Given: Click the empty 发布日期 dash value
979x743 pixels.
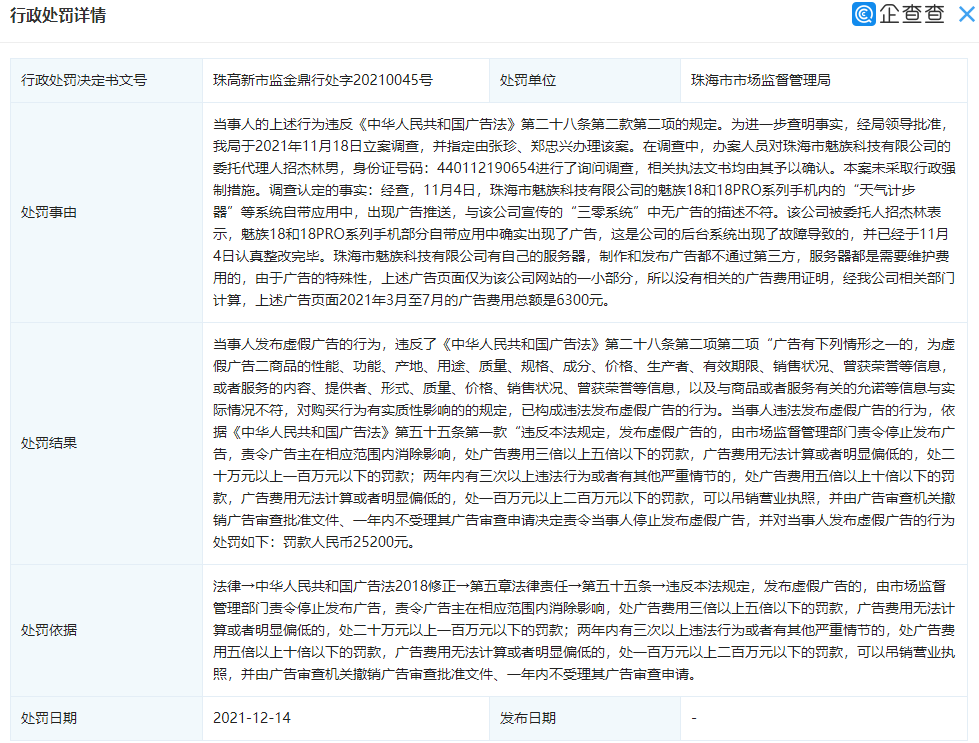Looking at the screenshot, I should pos(694,718).
